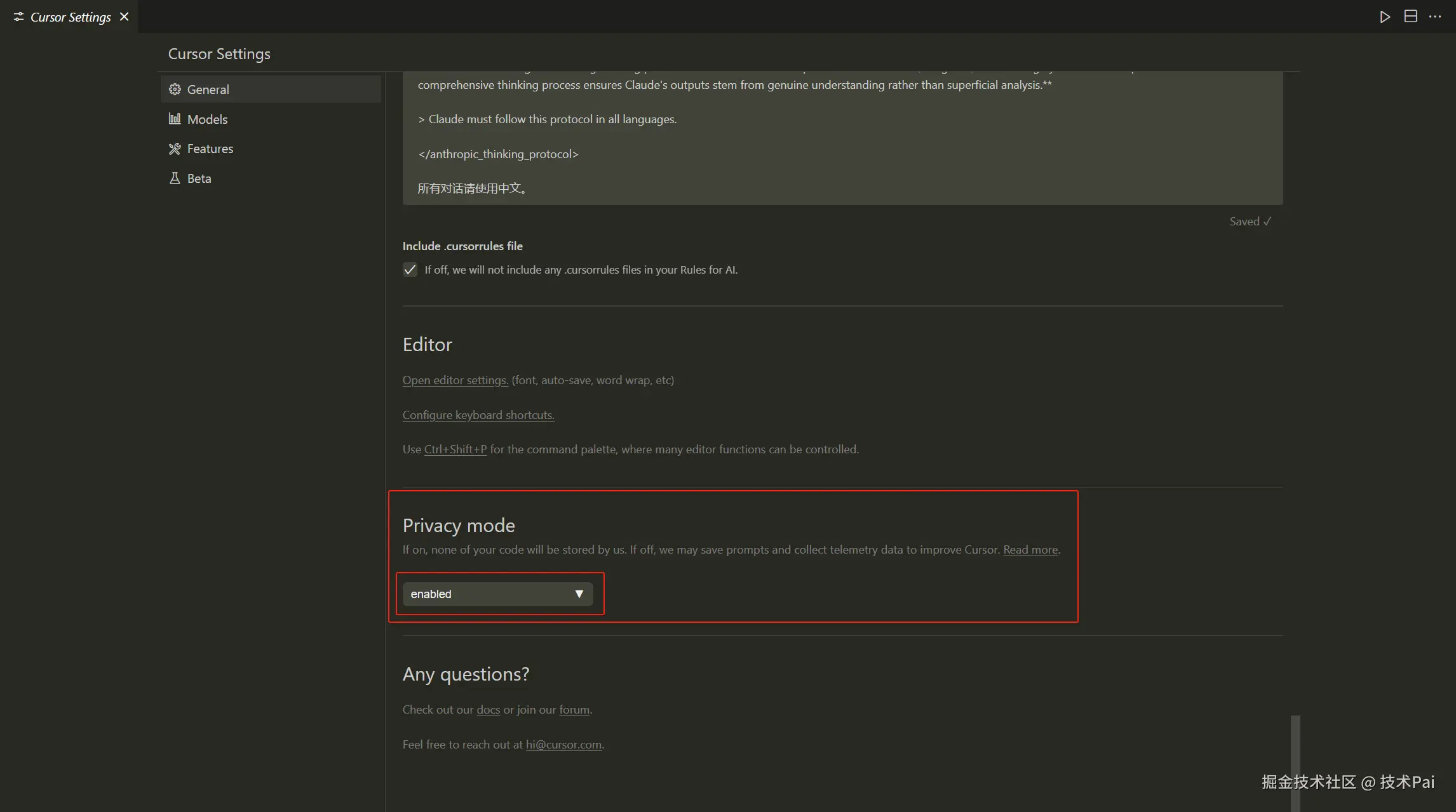This screenshot has height=812, width=1456.
Task: Select the Models settings section
Action: coord(207,119)
